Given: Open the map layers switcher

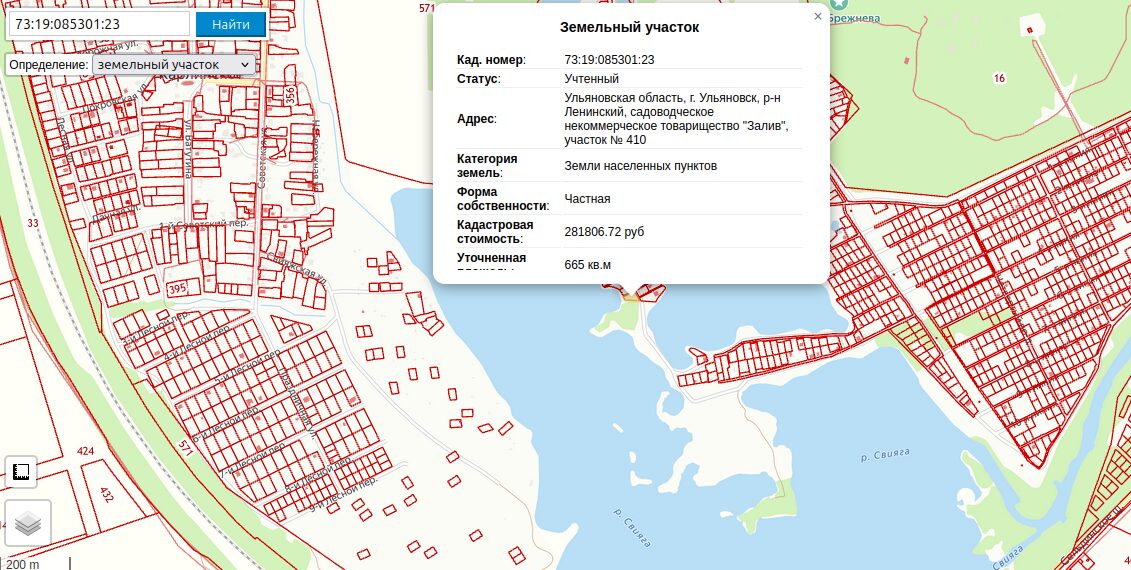Looking at the screenshot, I should [x=27, y=522].
